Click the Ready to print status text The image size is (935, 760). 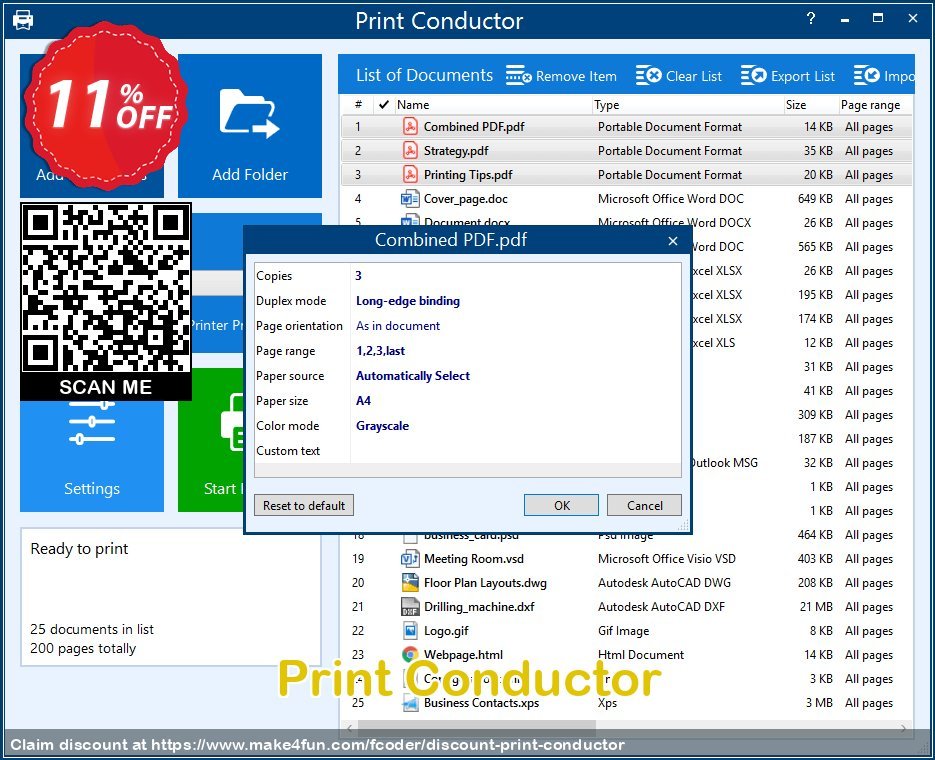[x=79, y=548]
